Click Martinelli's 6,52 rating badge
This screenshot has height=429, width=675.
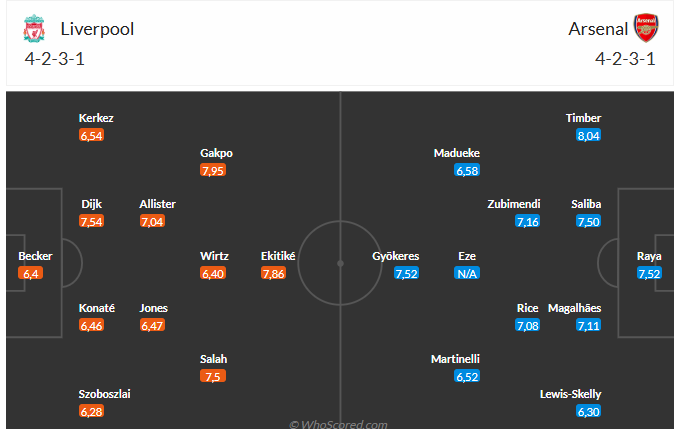[x=467, y=376]
